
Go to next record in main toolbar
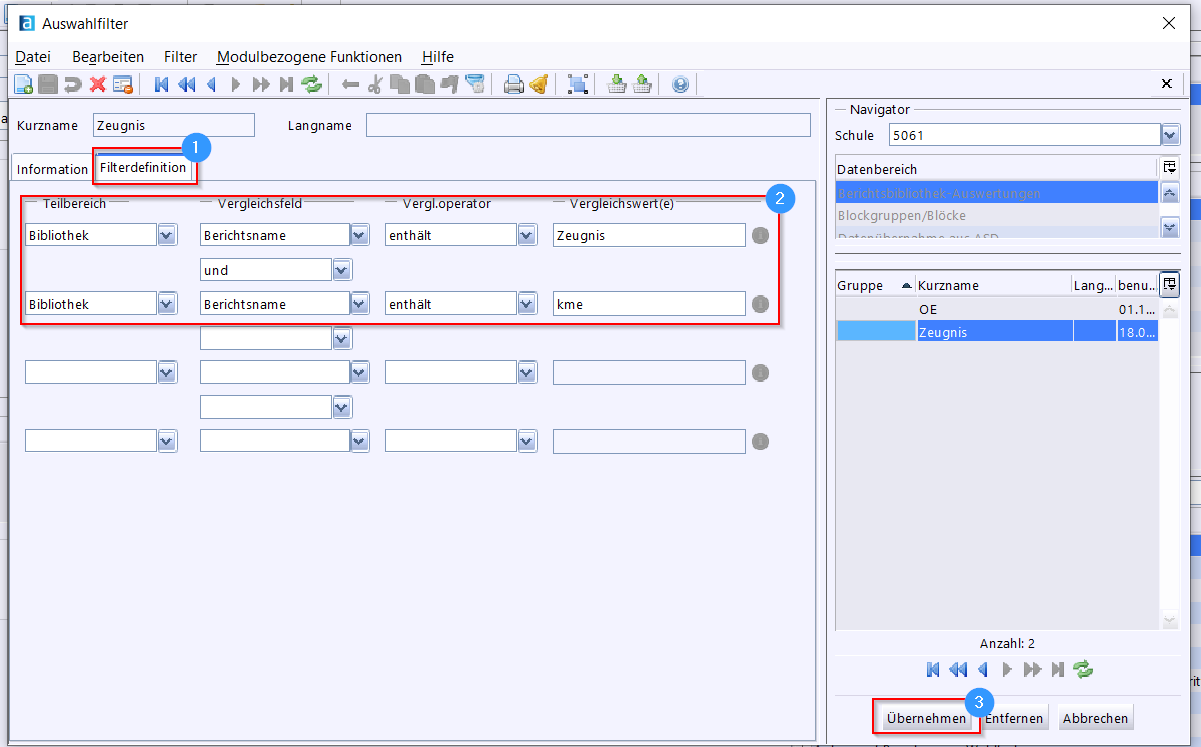[x=236, y=85]
